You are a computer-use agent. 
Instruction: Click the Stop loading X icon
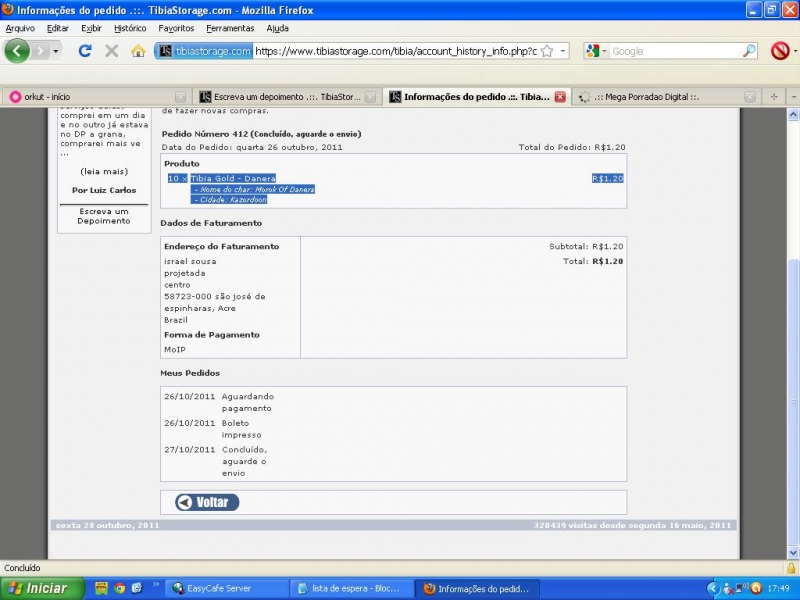pyautogui.click(x=111, y=51)
